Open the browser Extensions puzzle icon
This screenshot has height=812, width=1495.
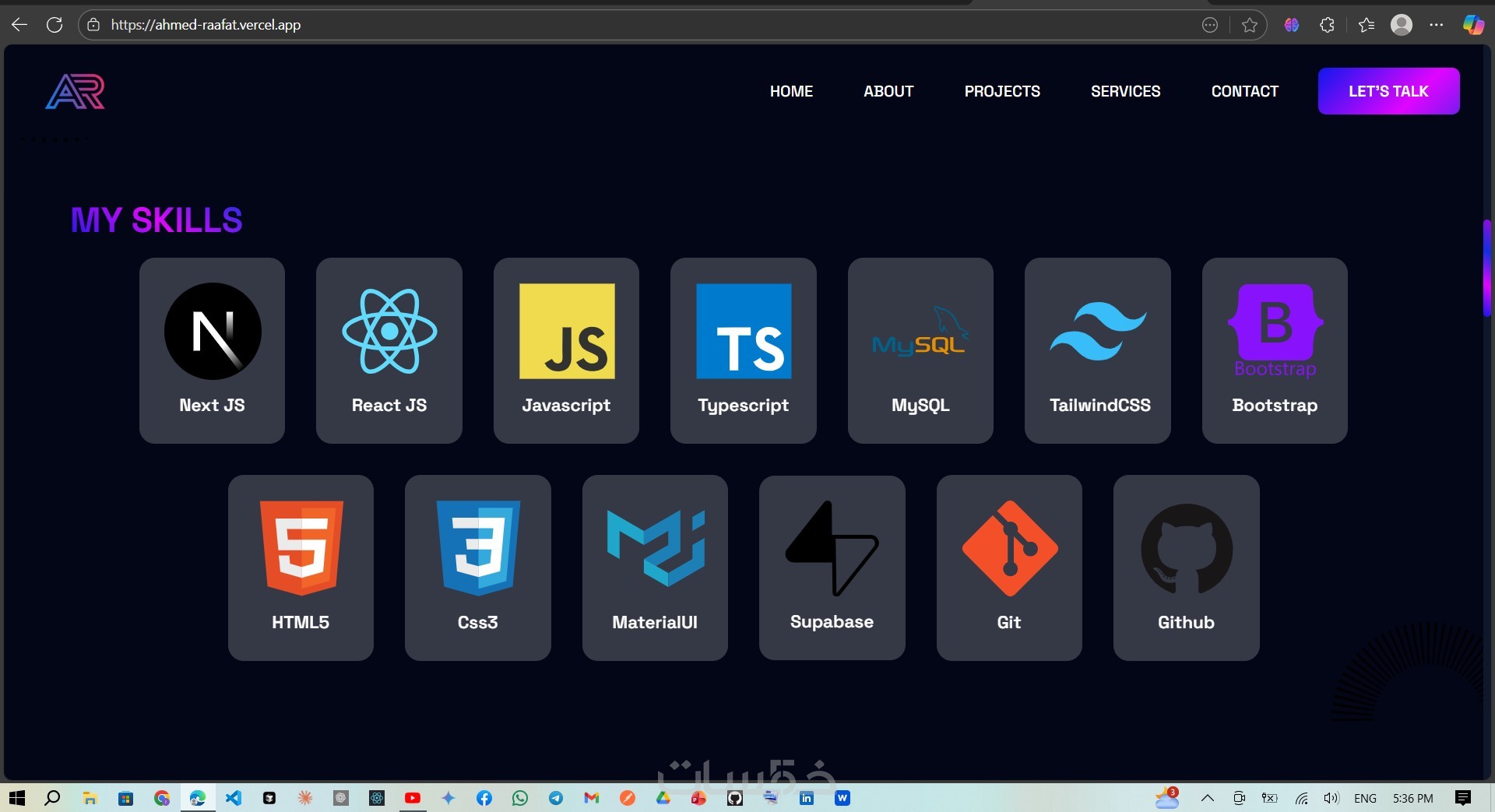pyautogui.click(x=1328, y=25)
